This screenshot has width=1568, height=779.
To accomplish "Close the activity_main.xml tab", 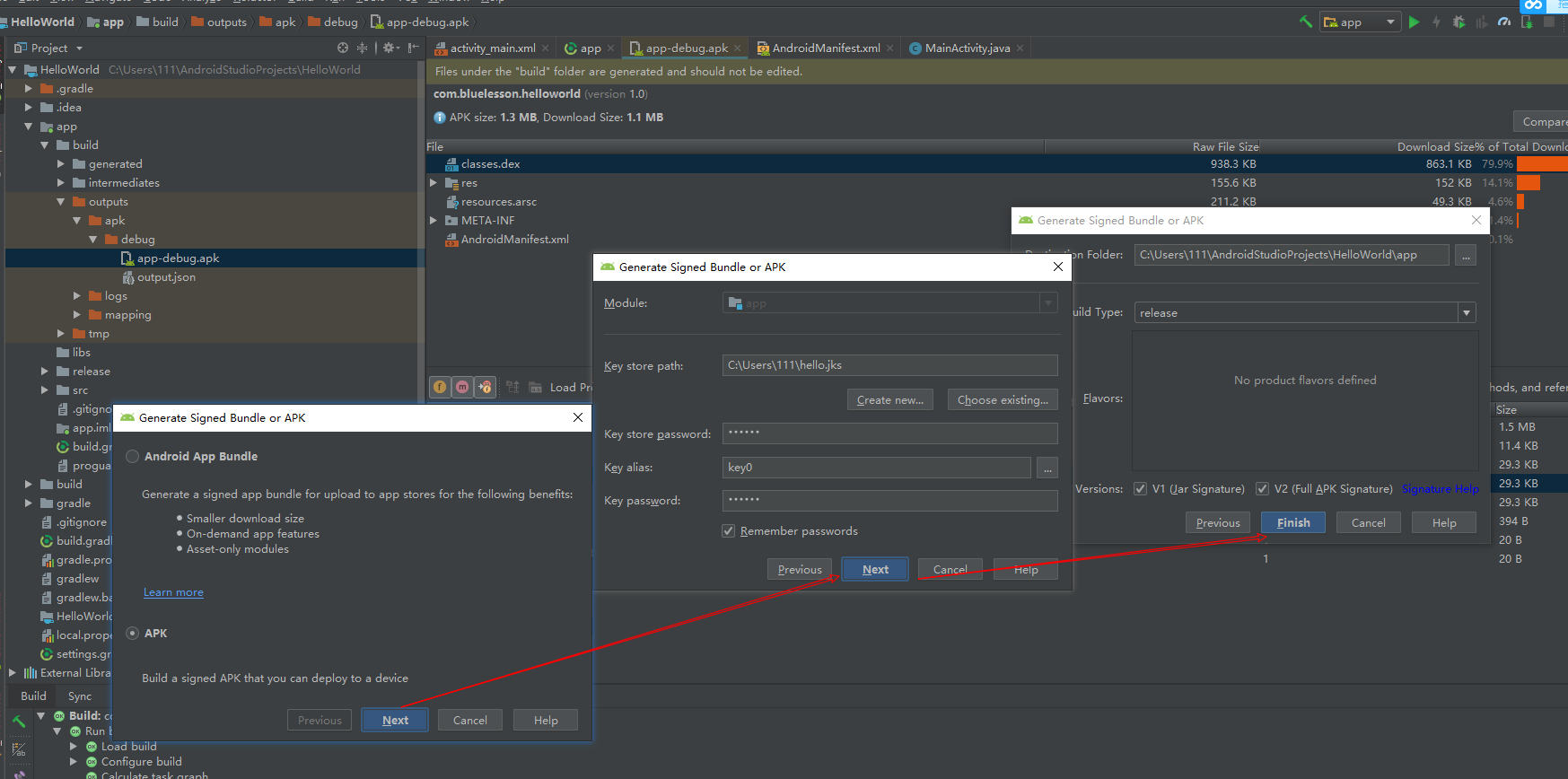I will coord(545,48).
